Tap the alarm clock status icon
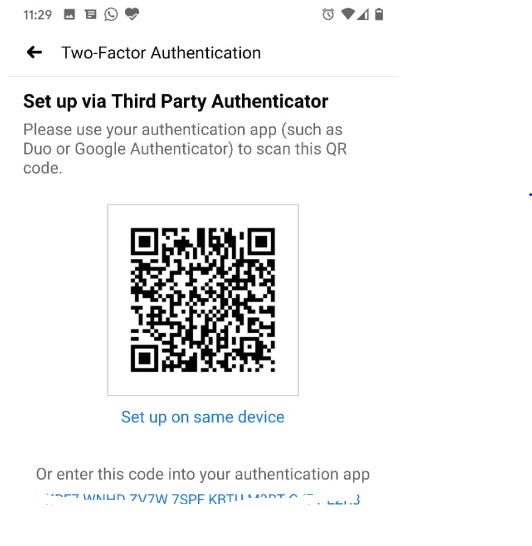Viewport: 532px width, 546px height. (328, 14)
